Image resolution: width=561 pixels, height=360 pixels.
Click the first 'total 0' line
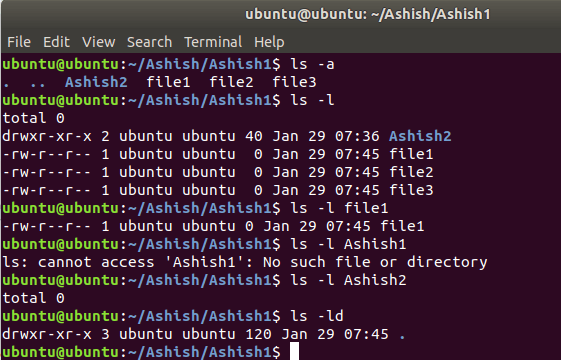33,118
